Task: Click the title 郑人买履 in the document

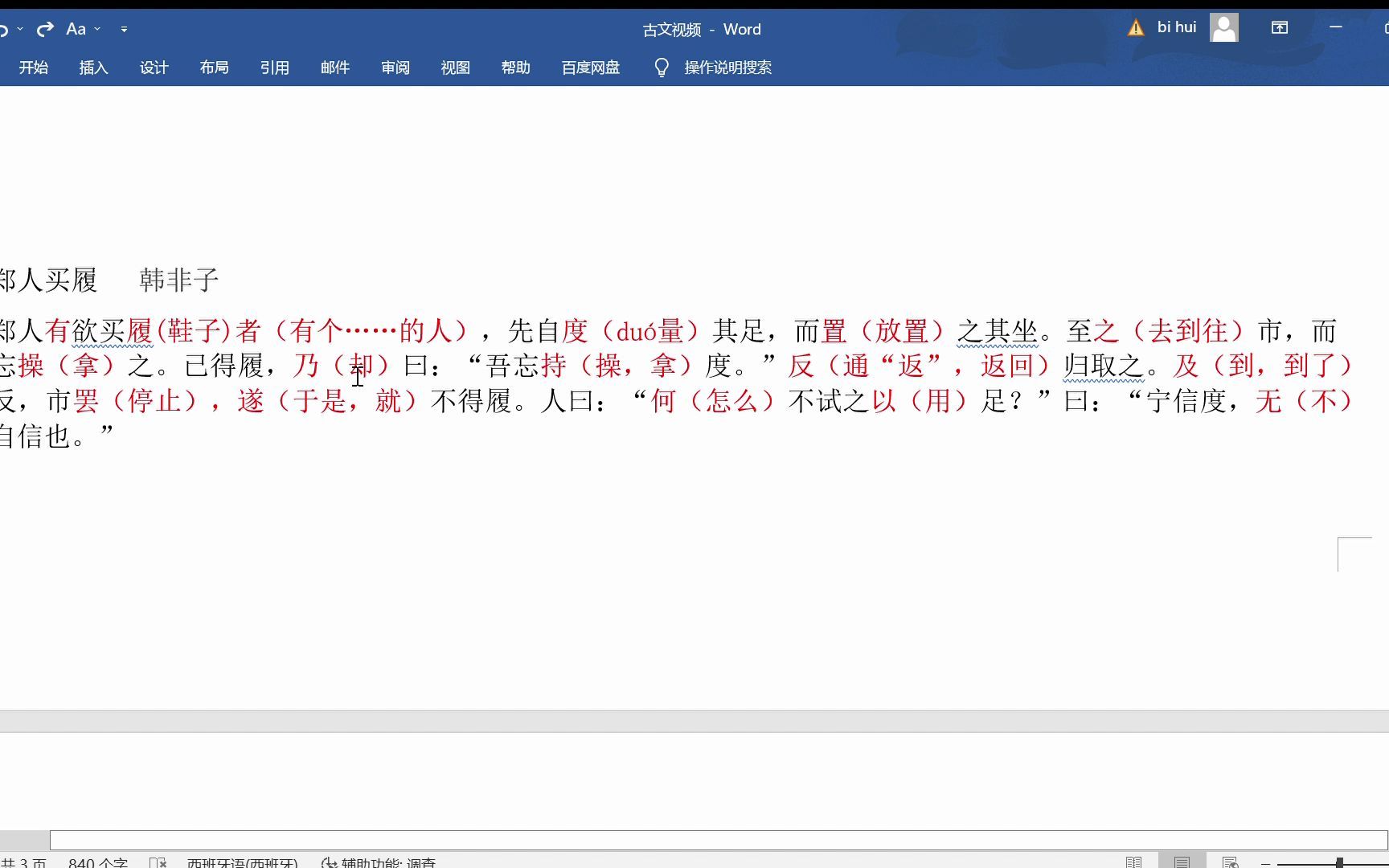Action: 48,280
